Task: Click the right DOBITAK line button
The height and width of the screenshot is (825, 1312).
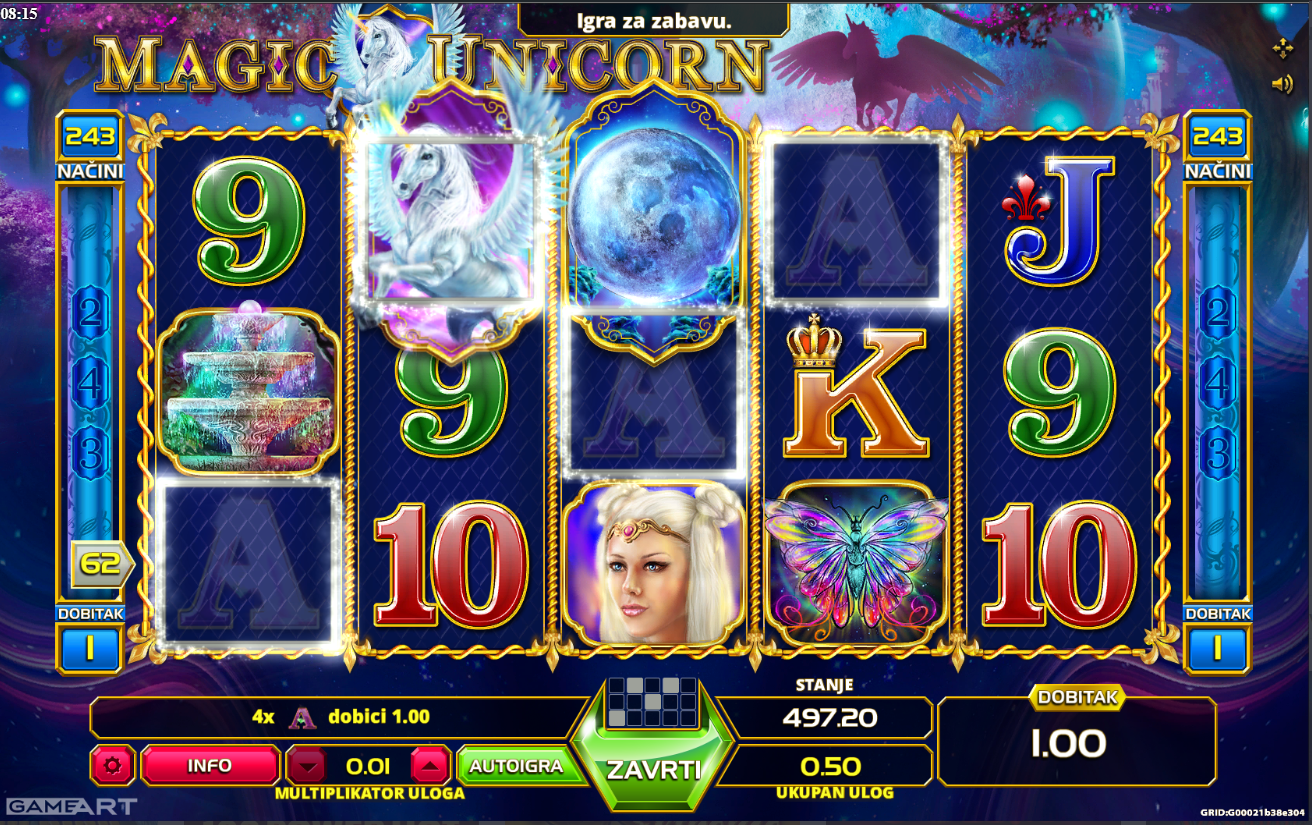Action: click(1217, 649)
